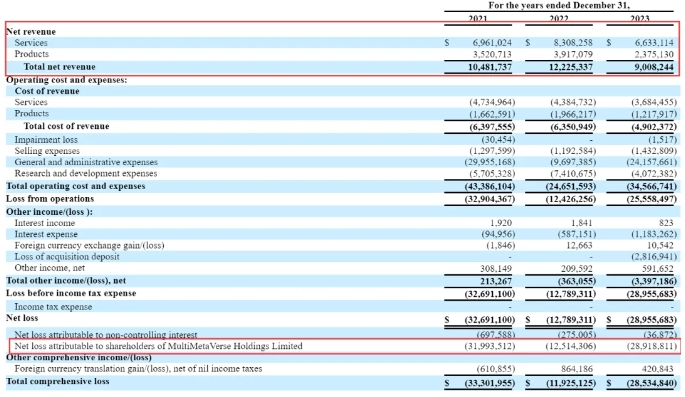Click Foreign currency exchange gain/(loss) label
The height and width of the screenshot is (397, 685).
tap(90, 245)
